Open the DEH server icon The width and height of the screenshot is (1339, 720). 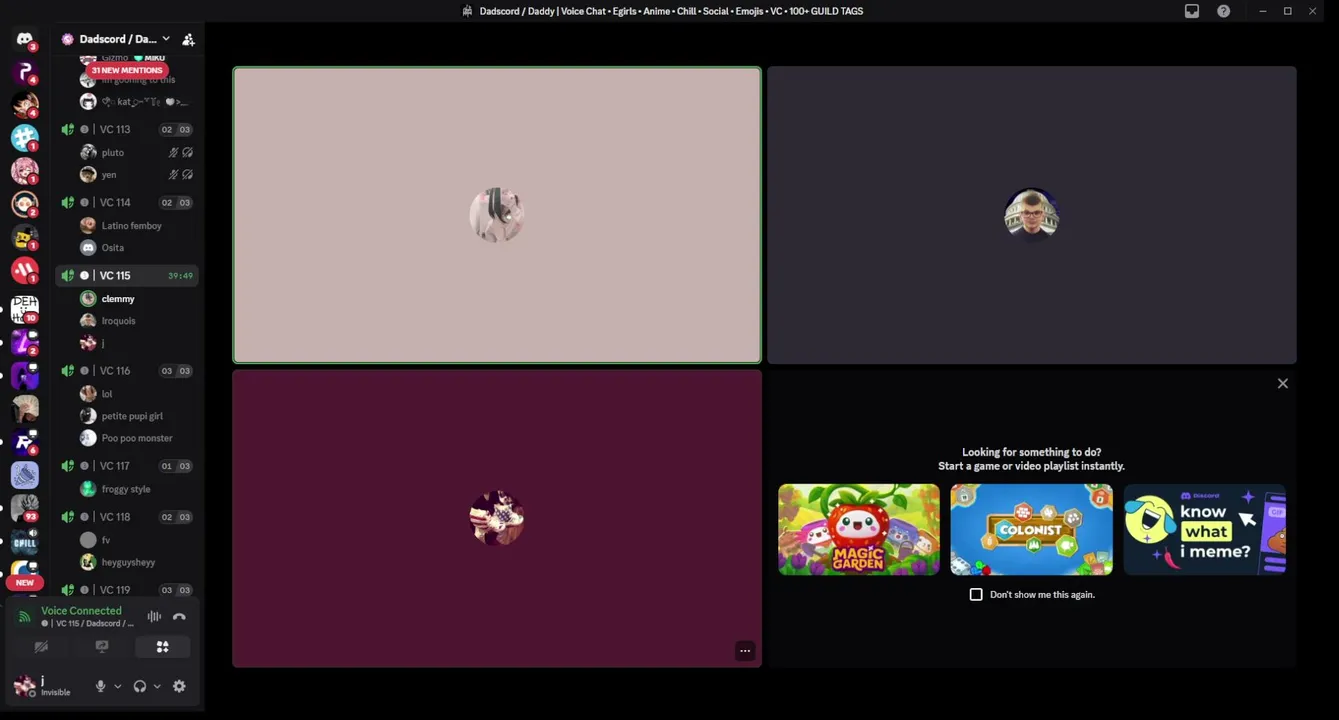click(x=24, y=308)
